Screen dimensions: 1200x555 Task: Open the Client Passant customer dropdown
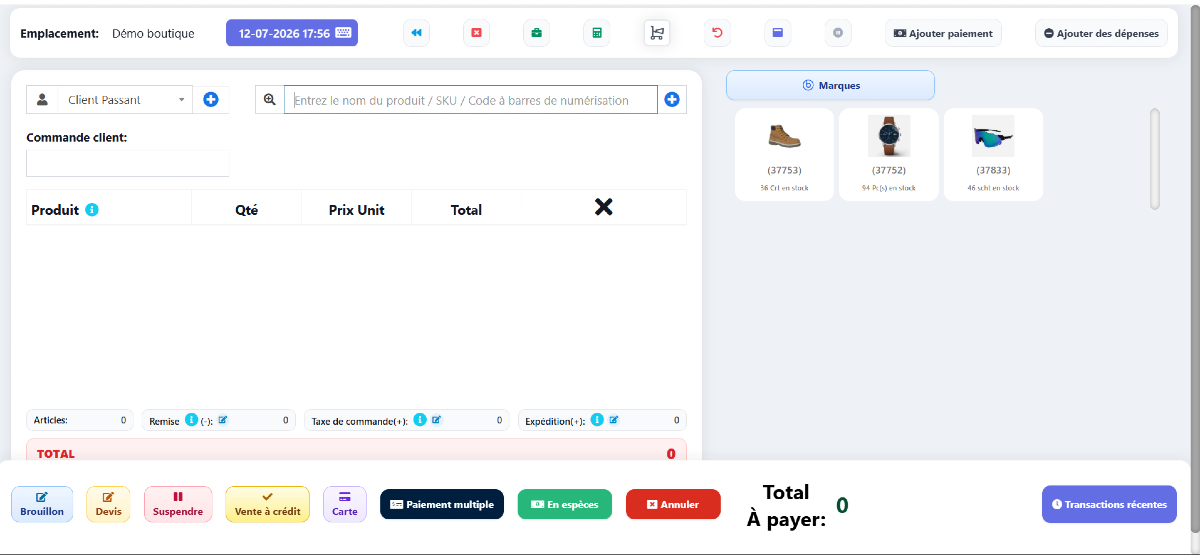click(x=124, y=100)
